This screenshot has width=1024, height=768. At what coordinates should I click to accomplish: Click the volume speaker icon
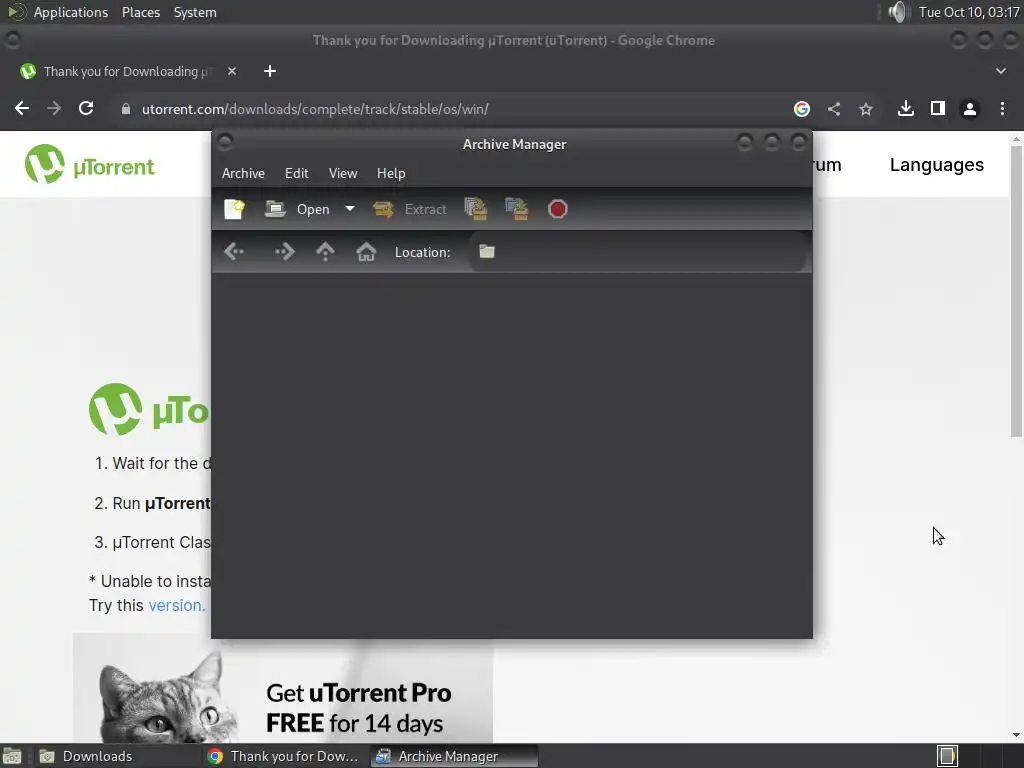tap(899, 12)
